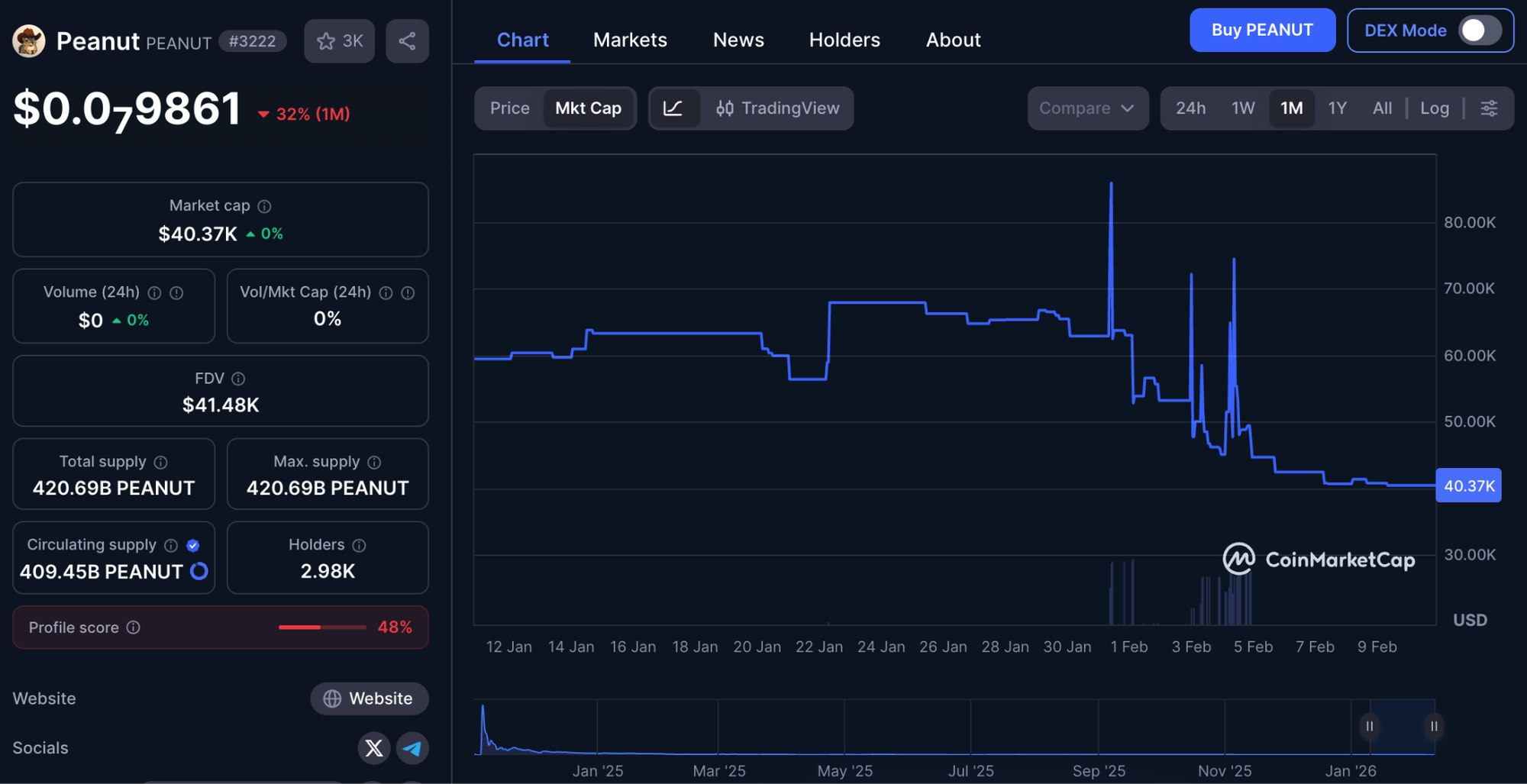Click the Buy PEANUT button

(1262, 30)
